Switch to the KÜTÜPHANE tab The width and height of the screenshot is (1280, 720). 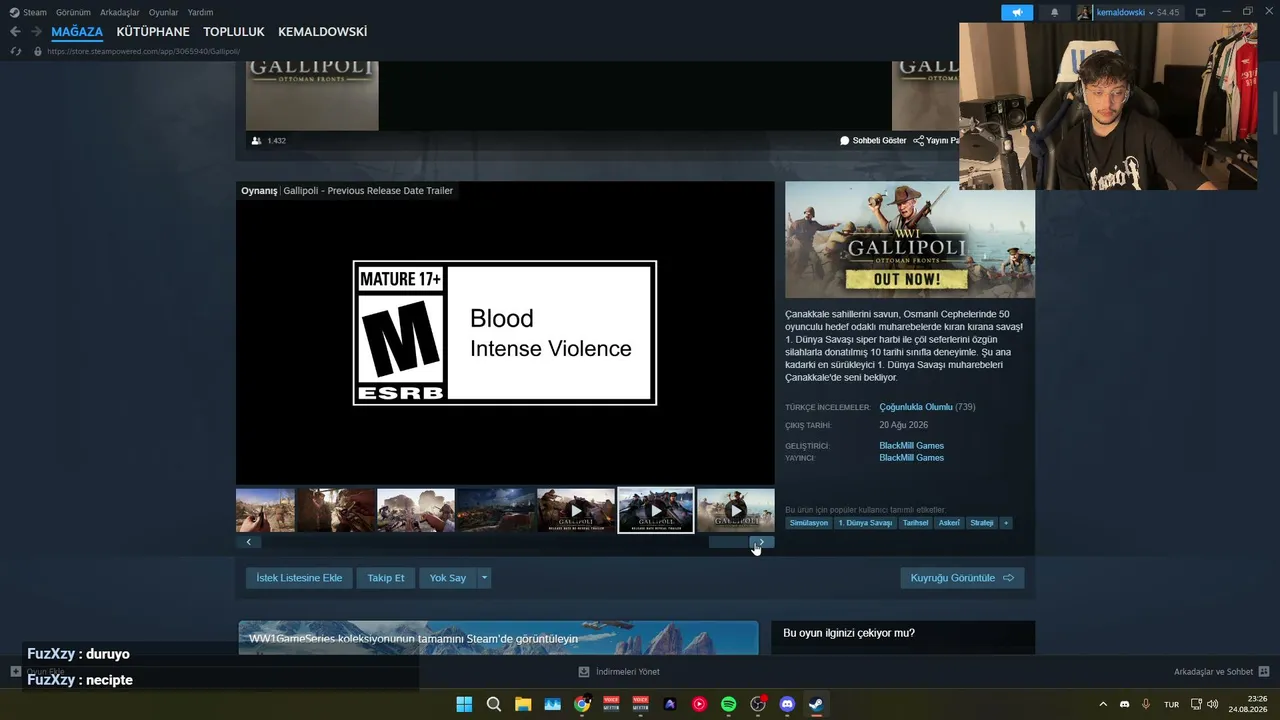pyautogui.click(x=153, y=32)
